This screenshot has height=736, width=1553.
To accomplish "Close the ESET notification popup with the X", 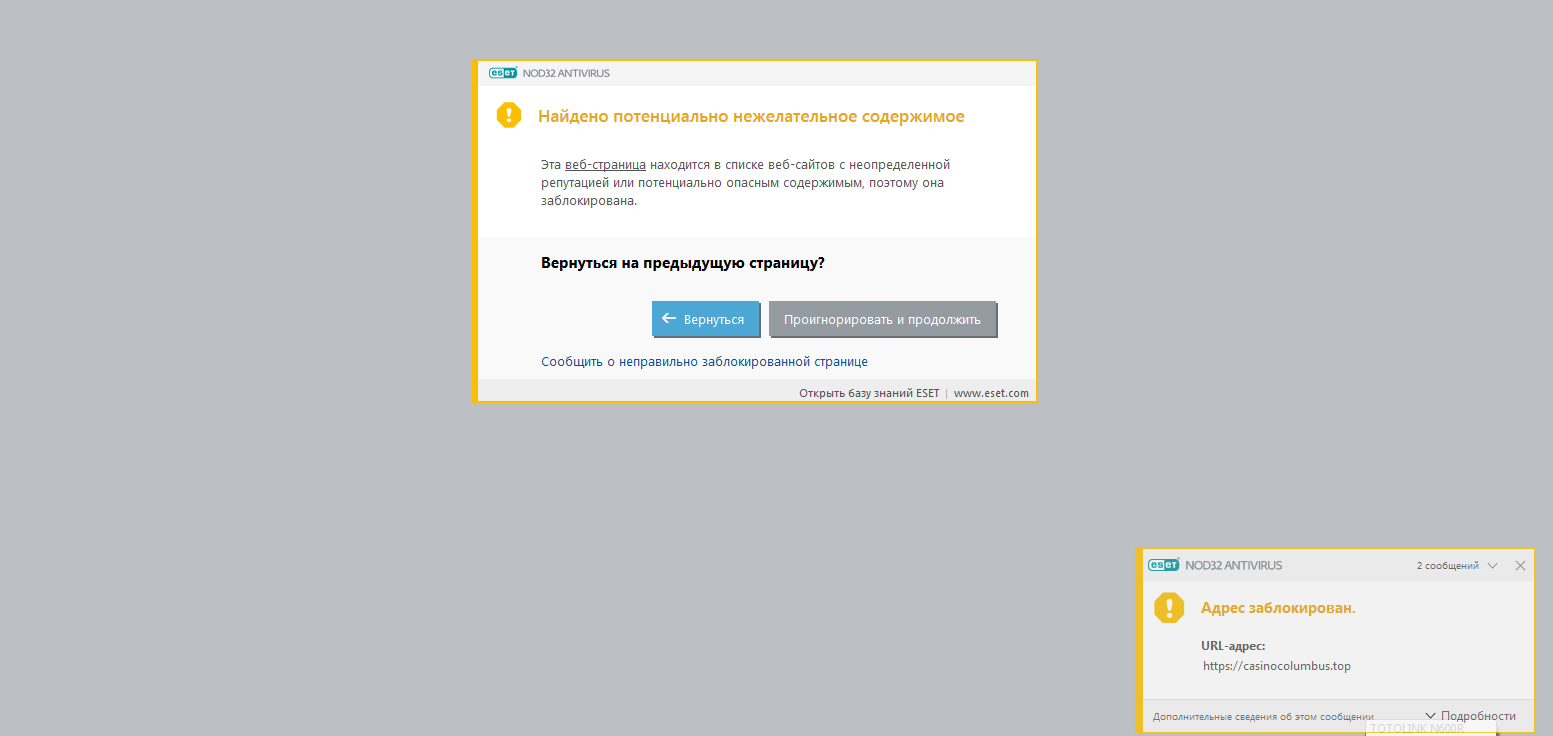I will click(x=1520, y=565).
